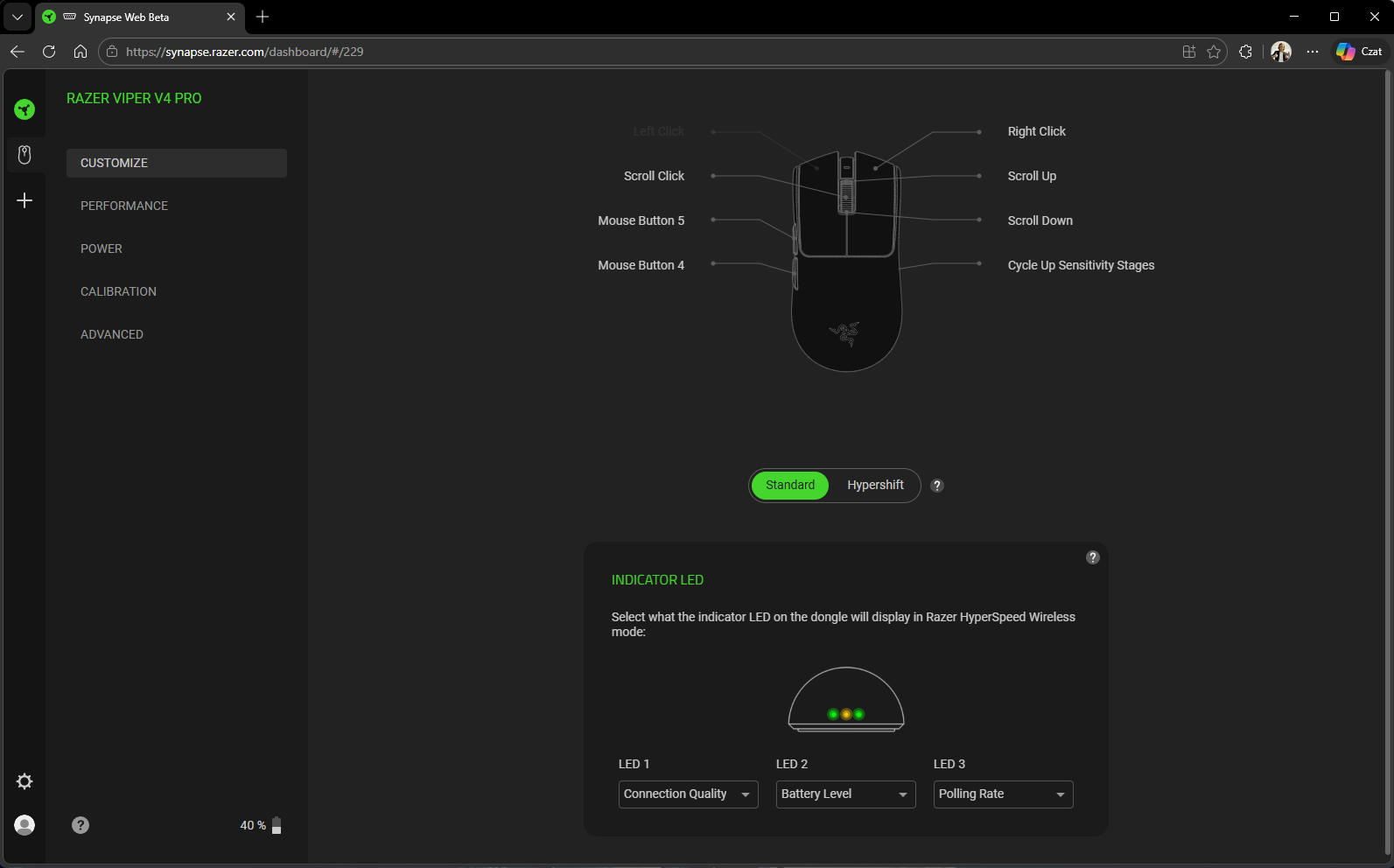Screen dimensions: 1394x868
Task: Open the CALIBRATION section
Action: tap(118, 291)
